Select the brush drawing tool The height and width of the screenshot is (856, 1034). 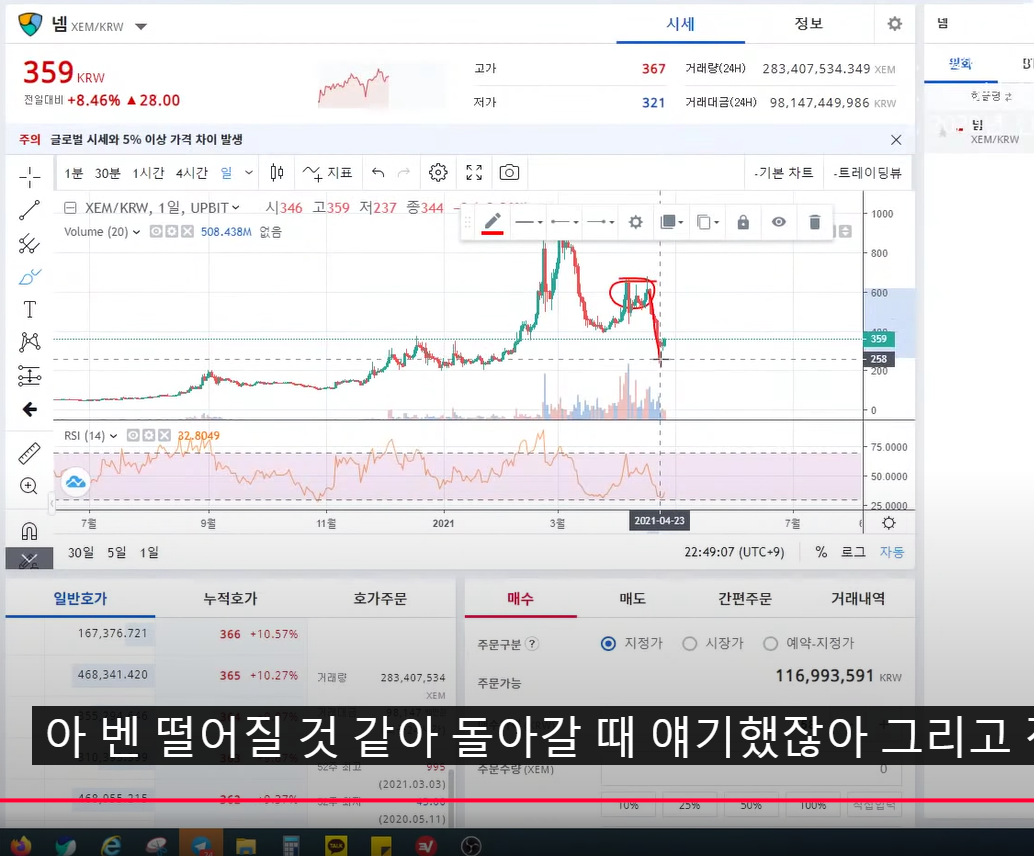pos(29,277)
